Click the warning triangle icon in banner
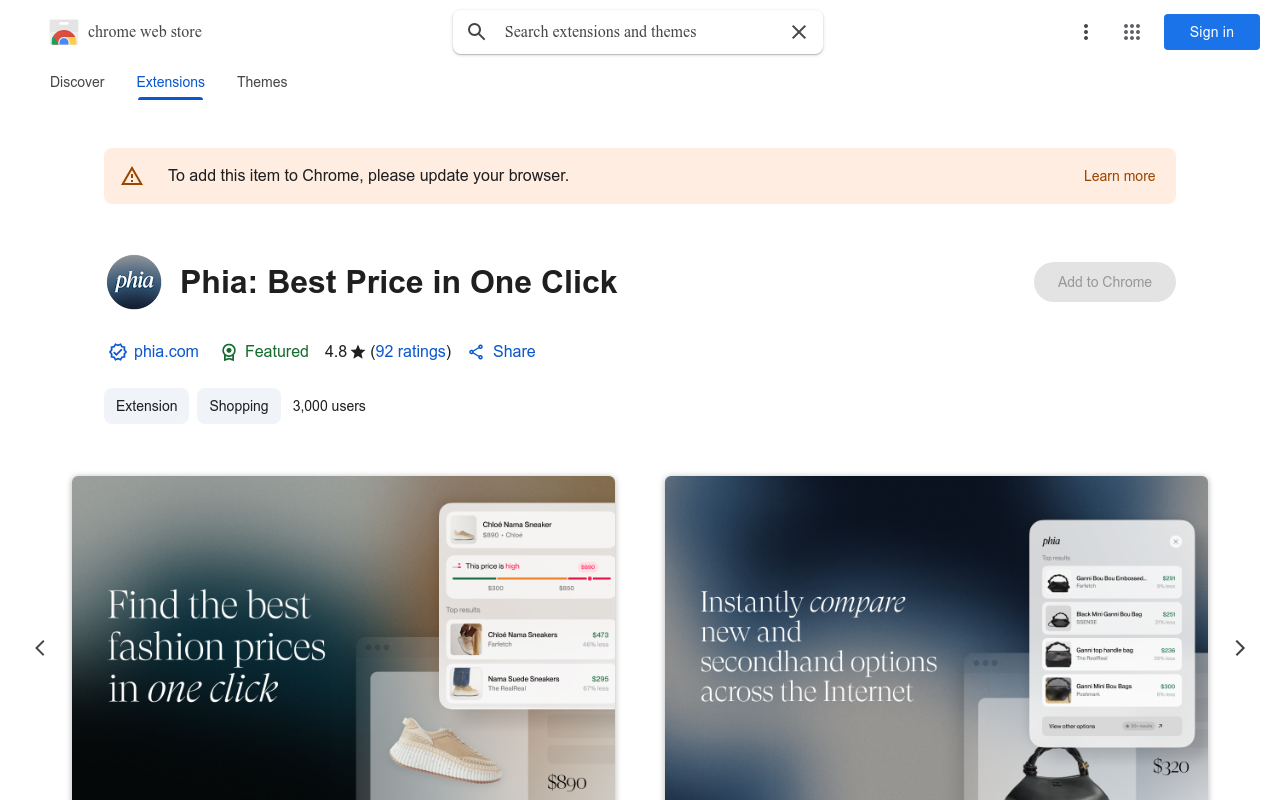This screenshot has width=1280, height=800. point(132,176)
